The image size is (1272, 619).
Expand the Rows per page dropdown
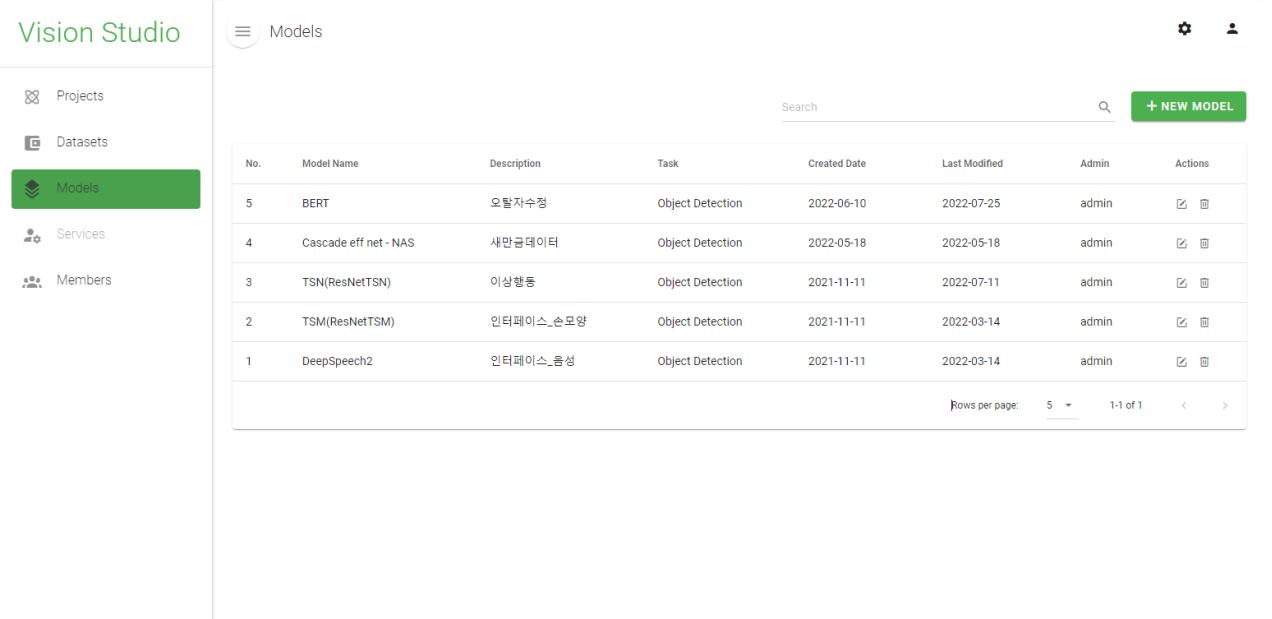click(1061, 405)
